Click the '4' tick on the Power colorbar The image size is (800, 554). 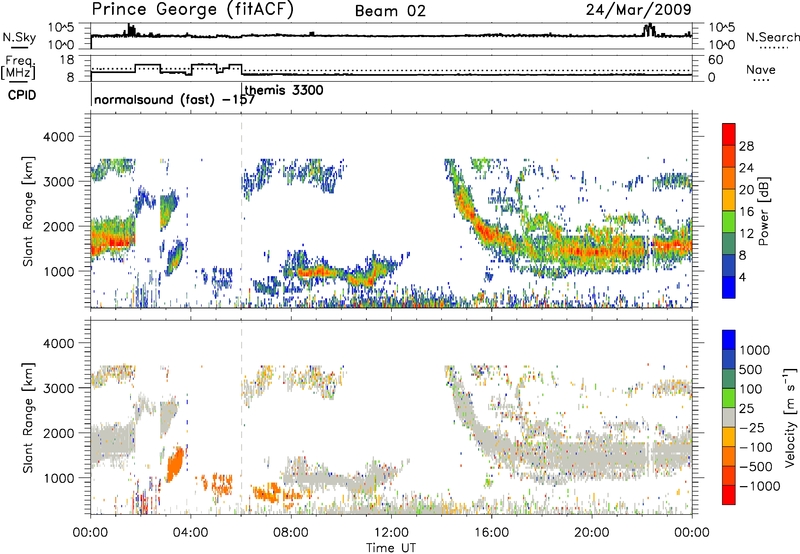[742, 277]
